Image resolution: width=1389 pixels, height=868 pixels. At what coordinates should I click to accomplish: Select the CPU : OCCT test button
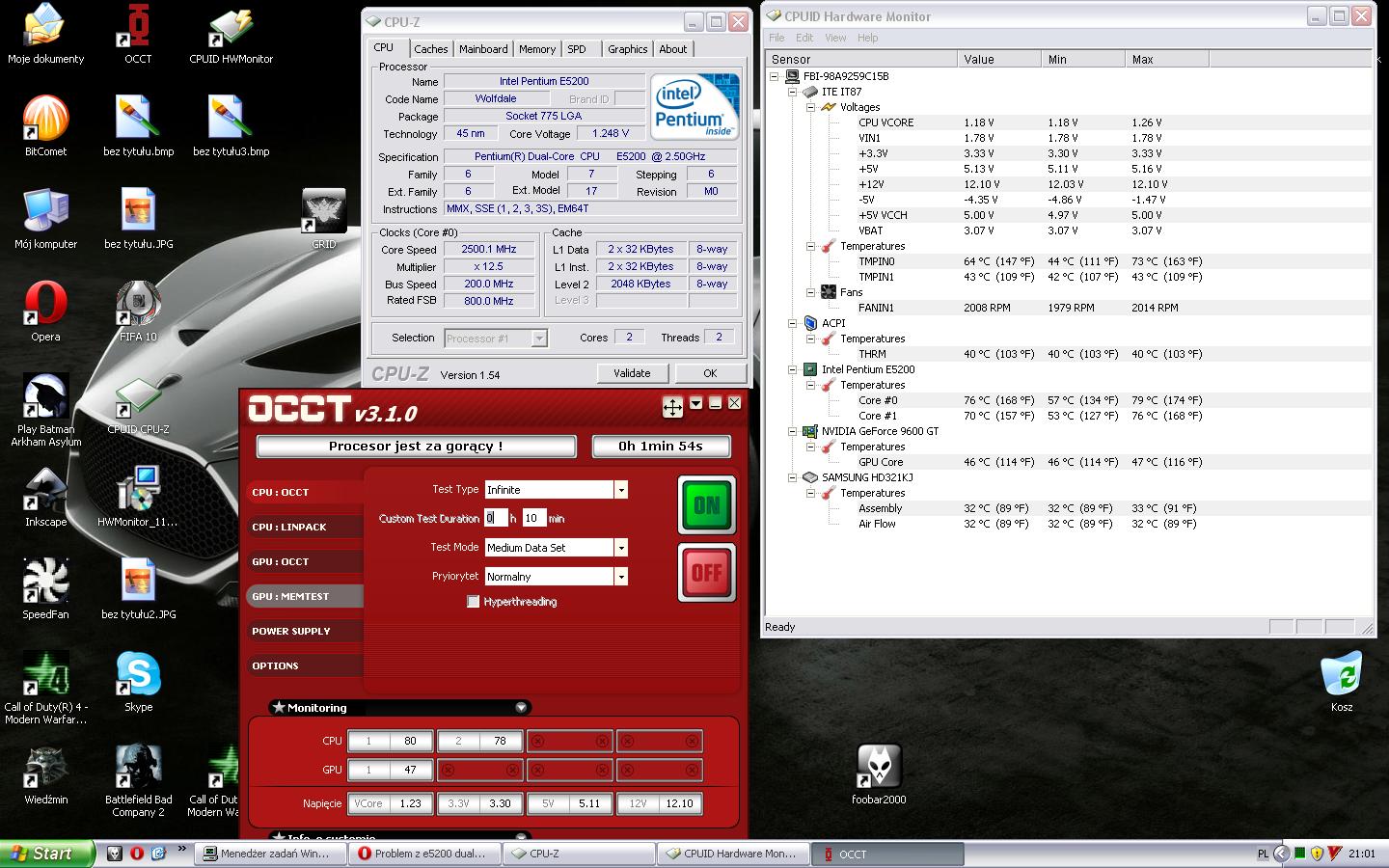(305, 493)
